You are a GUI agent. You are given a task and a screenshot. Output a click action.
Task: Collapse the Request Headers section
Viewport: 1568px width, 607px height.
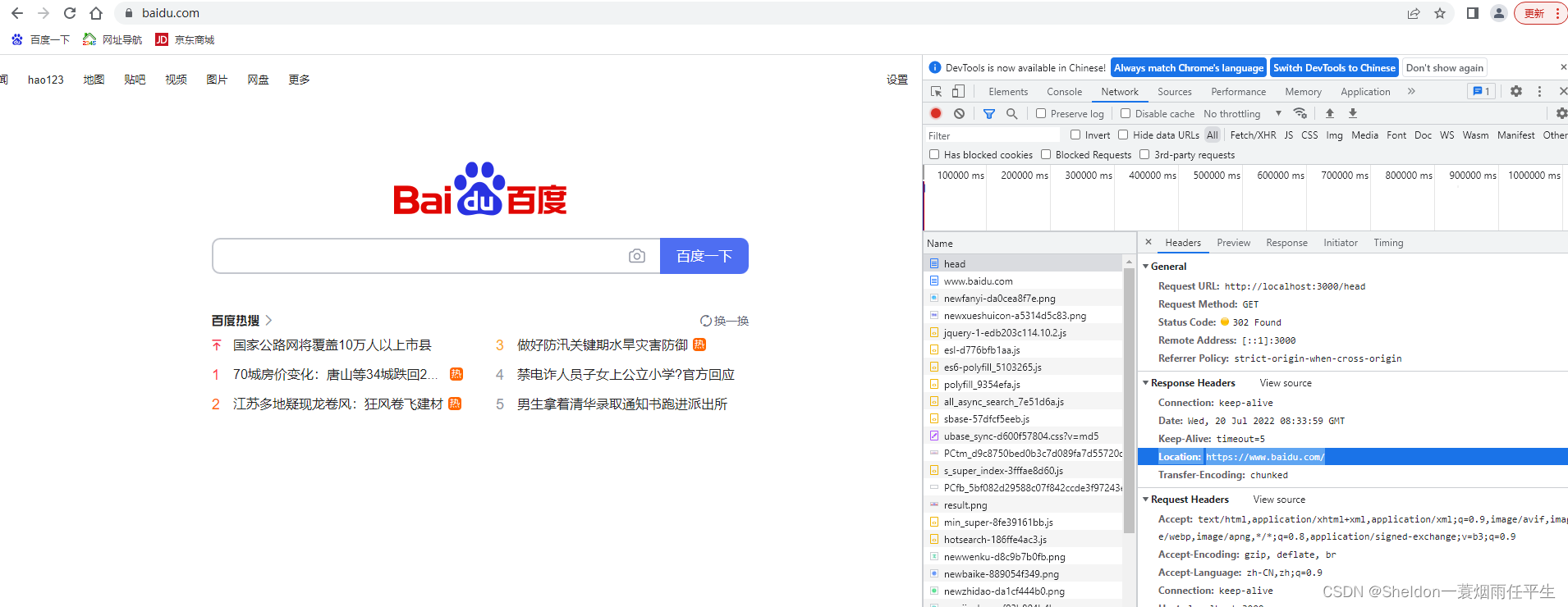pyautogui.click(x=1146, y=500)
